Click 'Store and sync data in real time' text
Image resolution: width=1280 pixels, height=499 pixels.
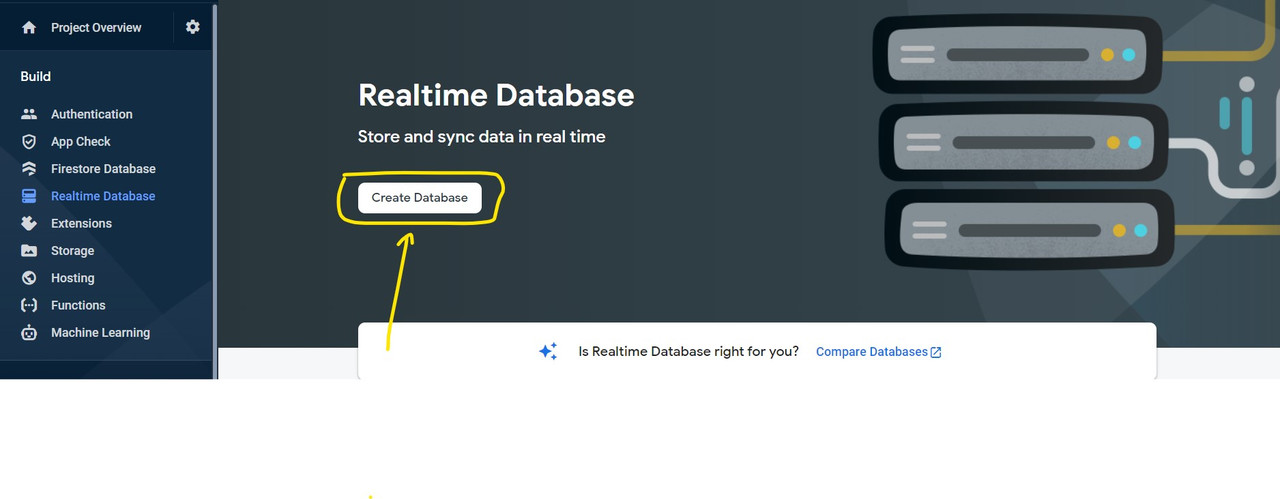point(482,136)
